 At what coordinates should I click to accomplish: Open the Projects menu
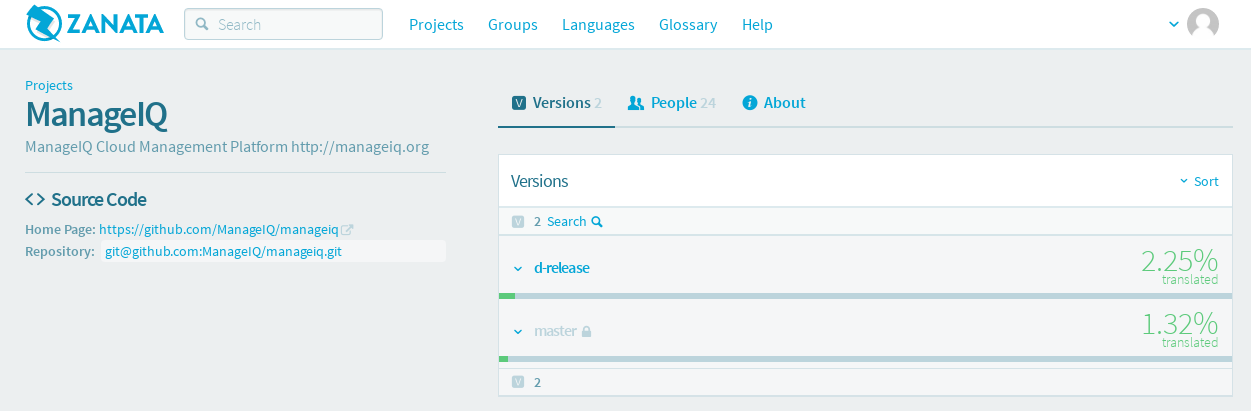(436, 24)
